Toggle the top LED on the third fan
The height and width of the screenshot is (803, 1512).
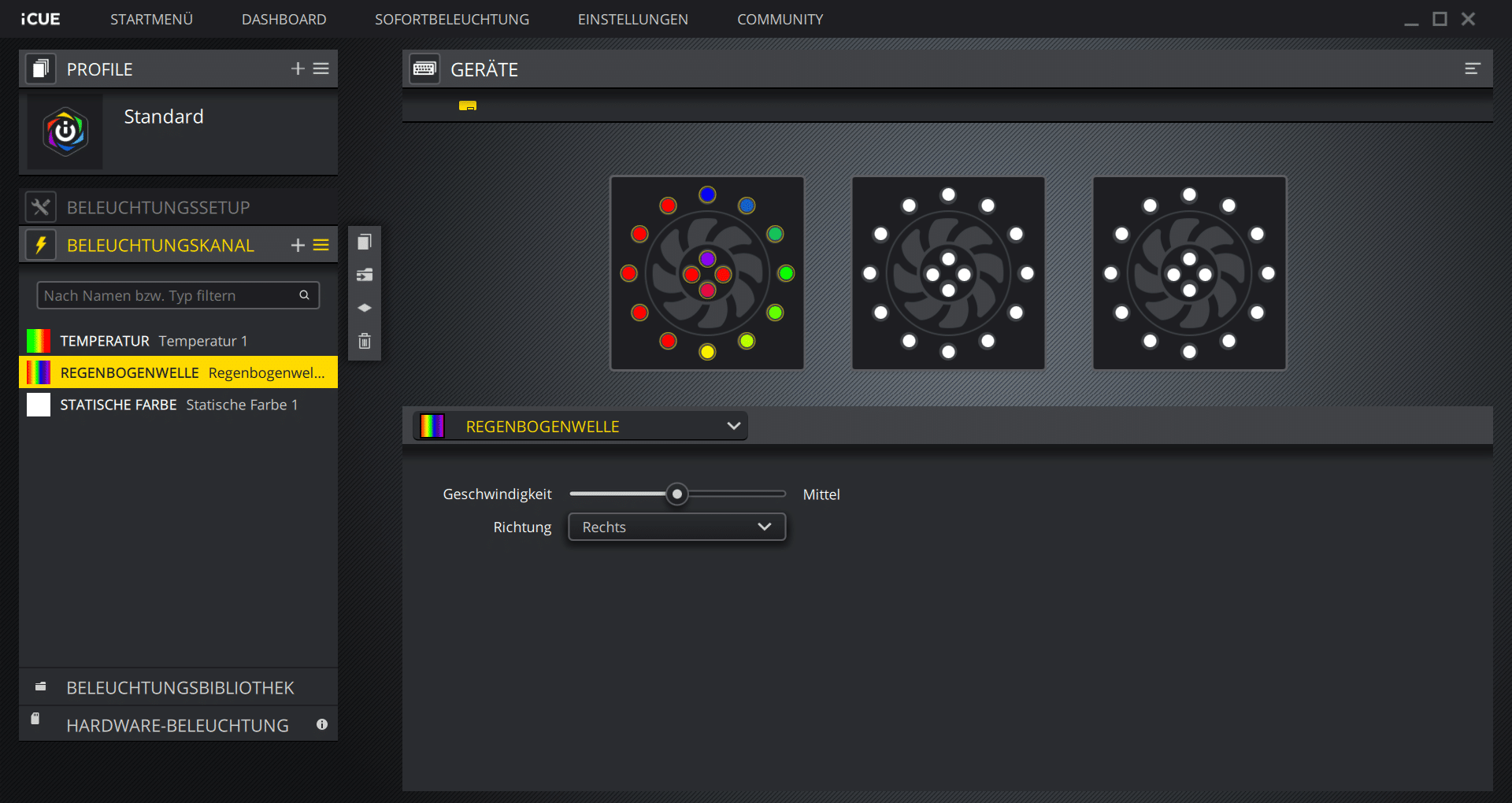click(1189, 194)
